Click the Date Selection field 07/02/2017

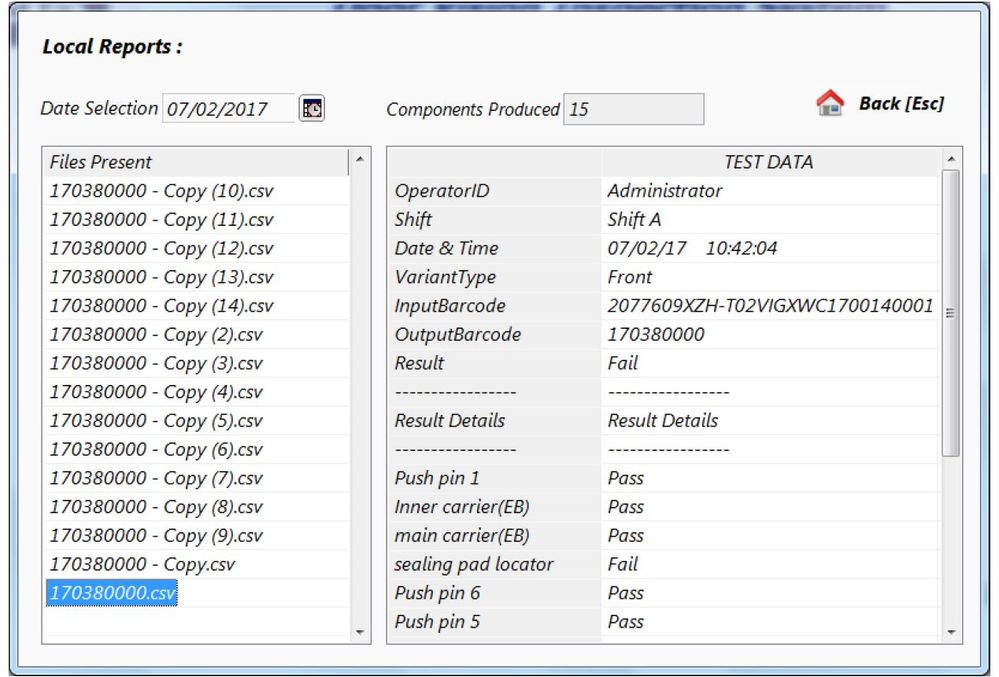229,108
